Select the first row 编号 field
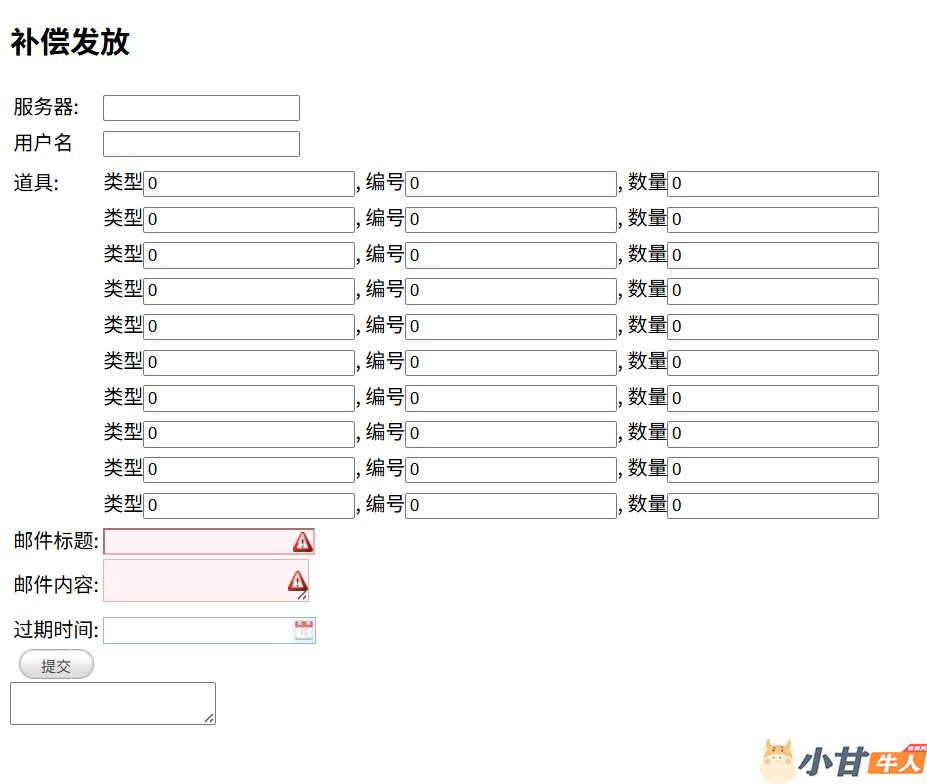Viewport: 927px width, 784px height. [511, 184]
